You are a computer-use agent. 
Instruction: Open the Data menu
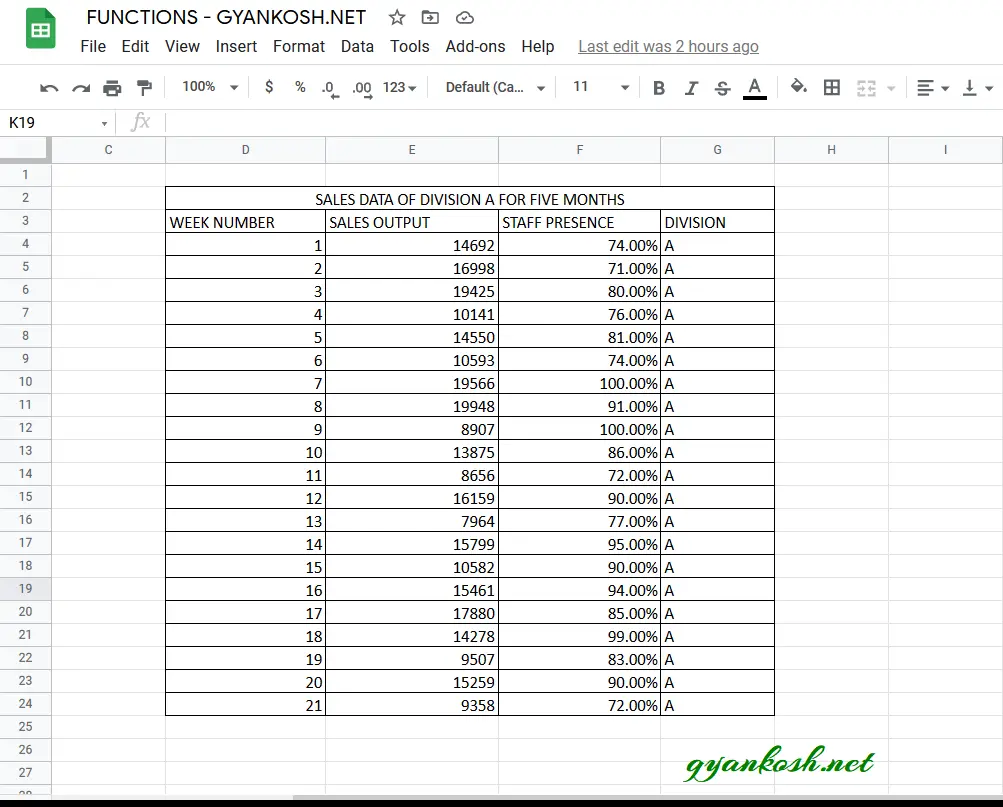[357, 46]
